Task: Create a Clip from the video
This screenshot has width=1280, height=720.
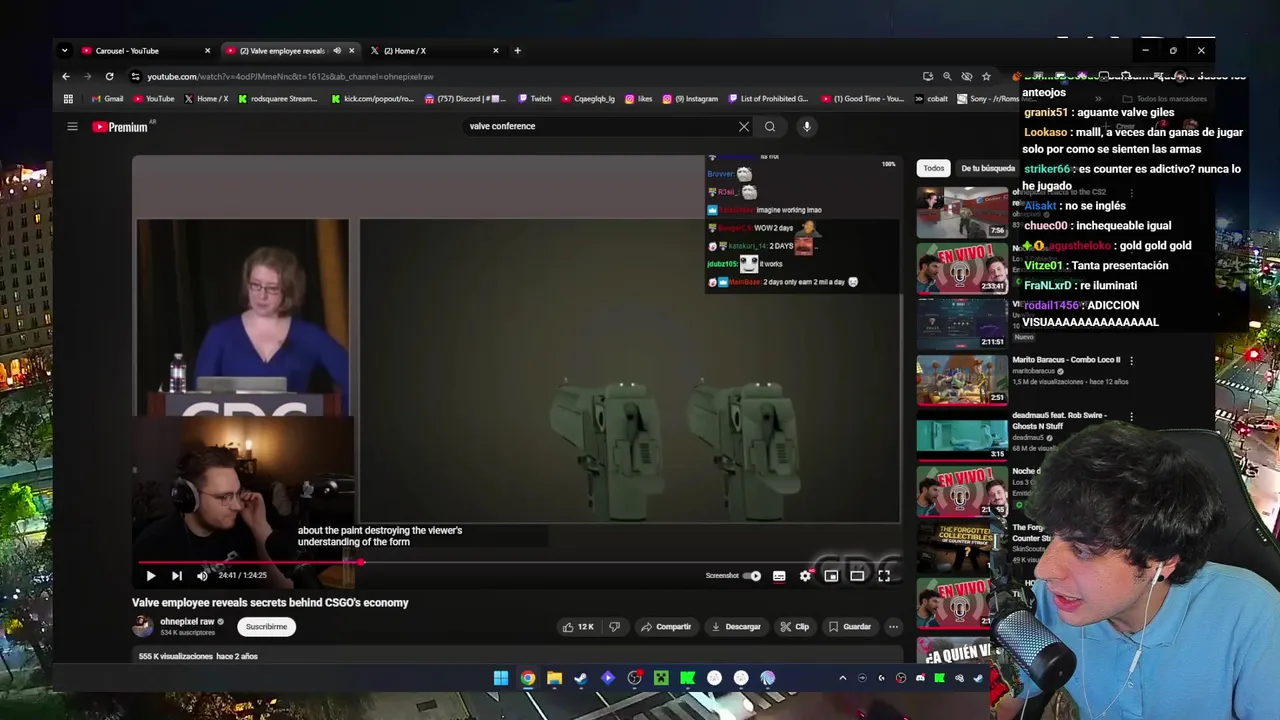Action: (x=795, y=627)
